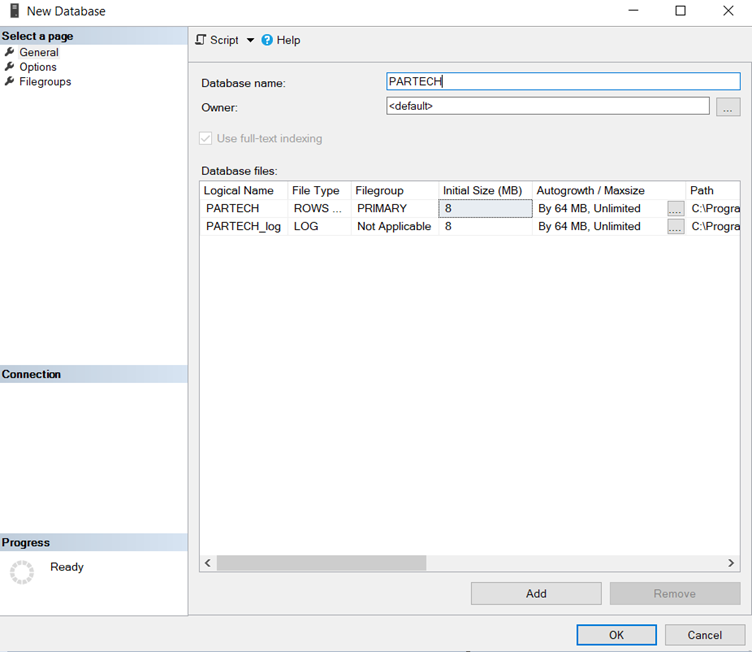Toggle the Use full-text indexing checkbox
The width and height of the screenshot is (752, 652).
click(206, 139)
